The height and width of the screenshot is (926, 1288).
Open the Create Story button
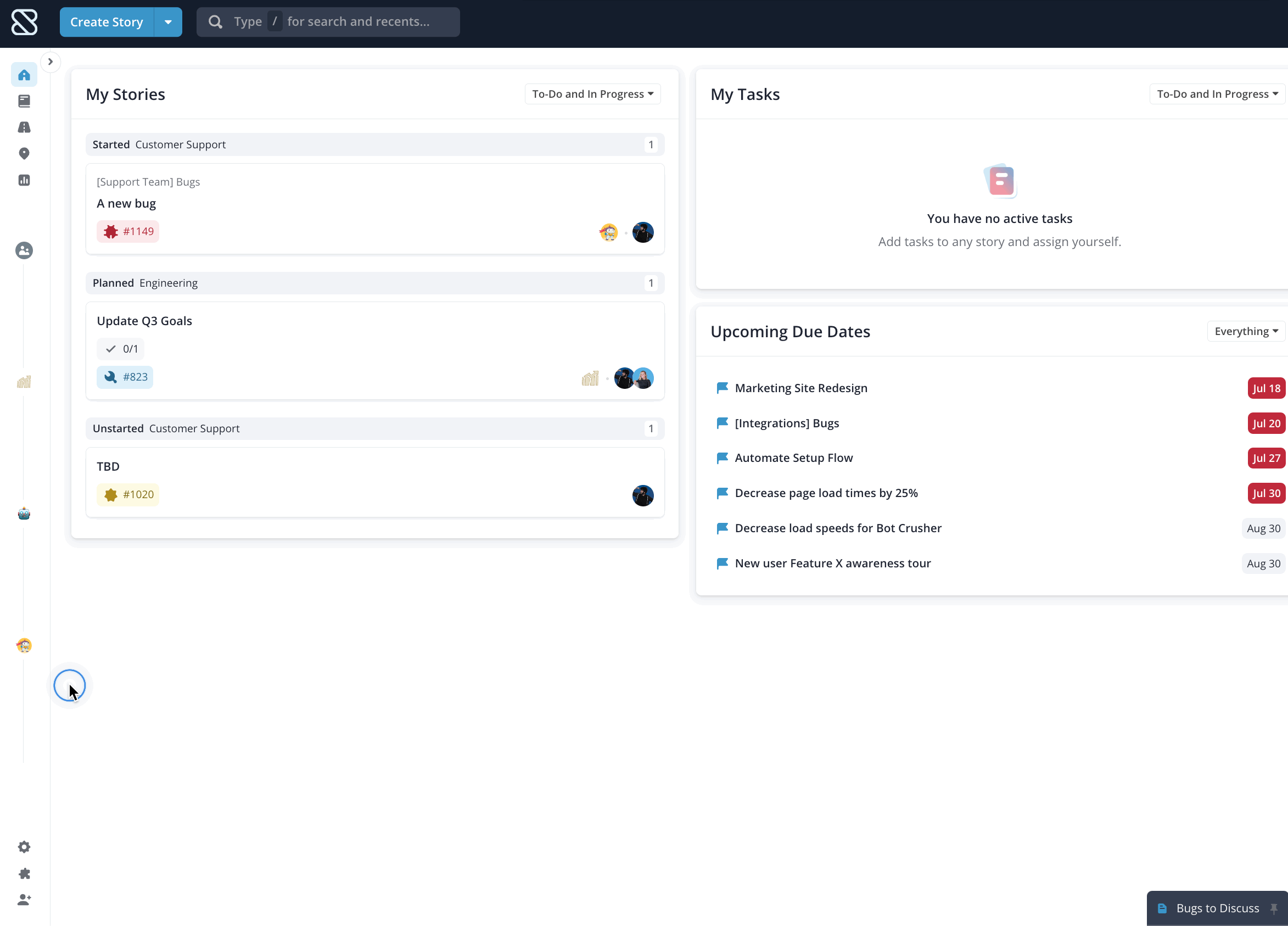106,22
